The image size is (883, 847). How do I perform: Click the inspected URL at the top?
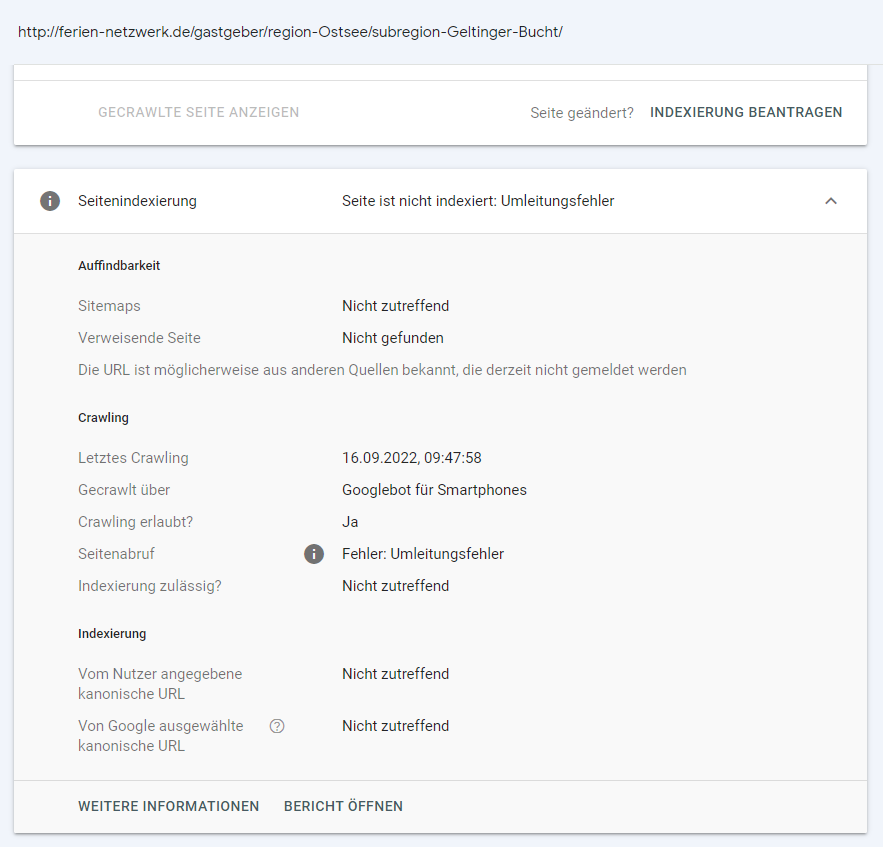290,32
